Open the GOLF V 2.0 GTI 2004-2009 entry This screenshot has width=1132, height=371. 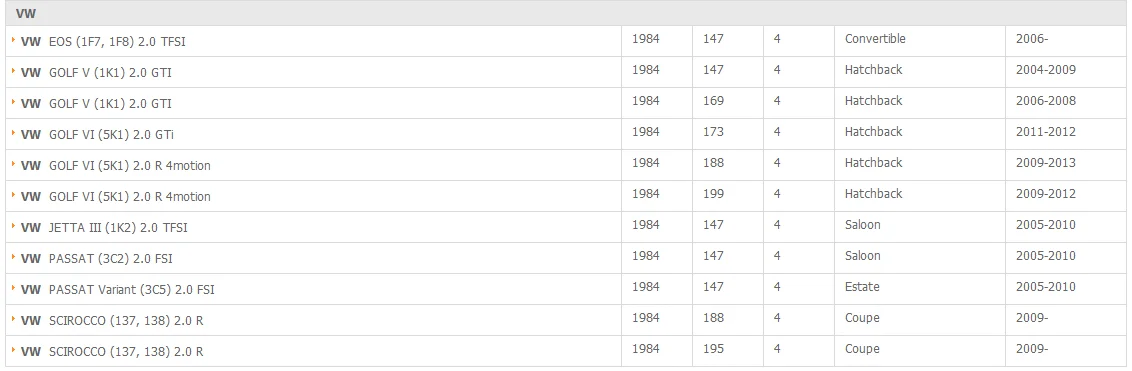[96, 73]
